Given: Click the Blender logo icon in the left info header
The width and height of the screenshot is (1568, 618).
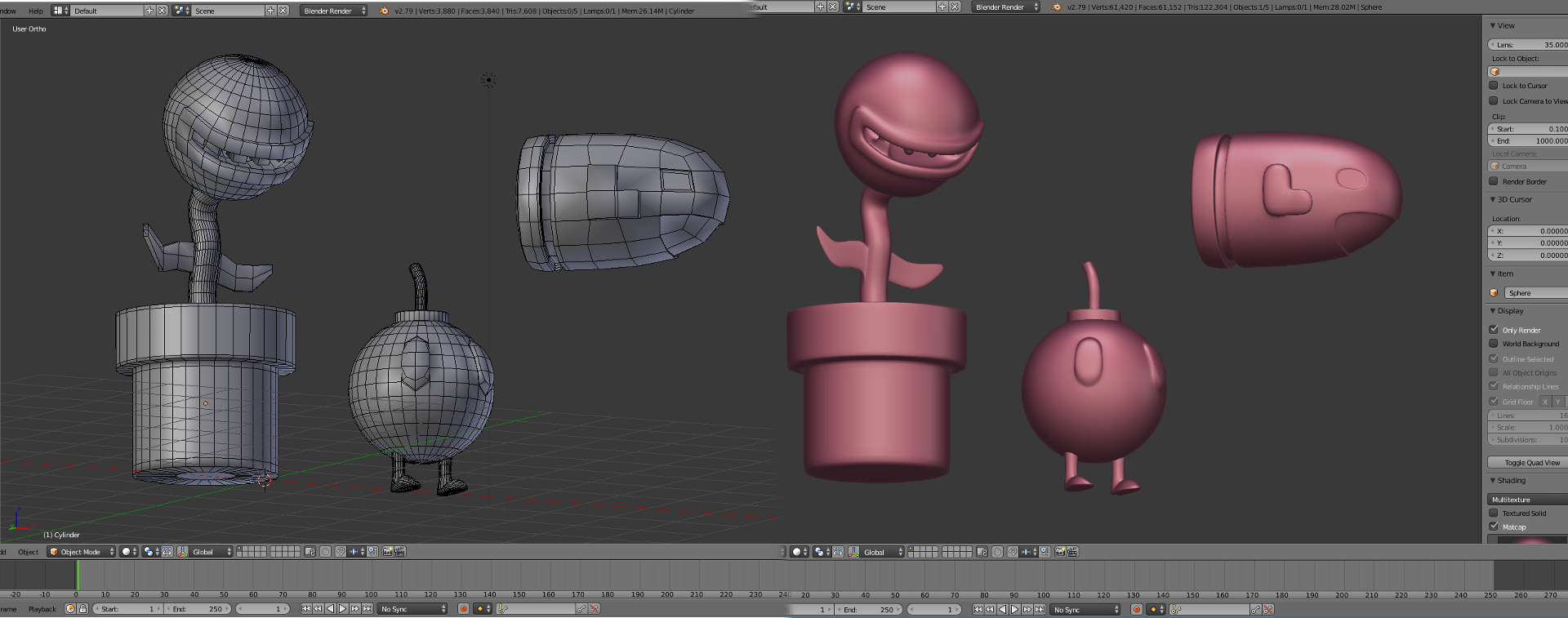Looking at the screenshot, I should (384, 11).
